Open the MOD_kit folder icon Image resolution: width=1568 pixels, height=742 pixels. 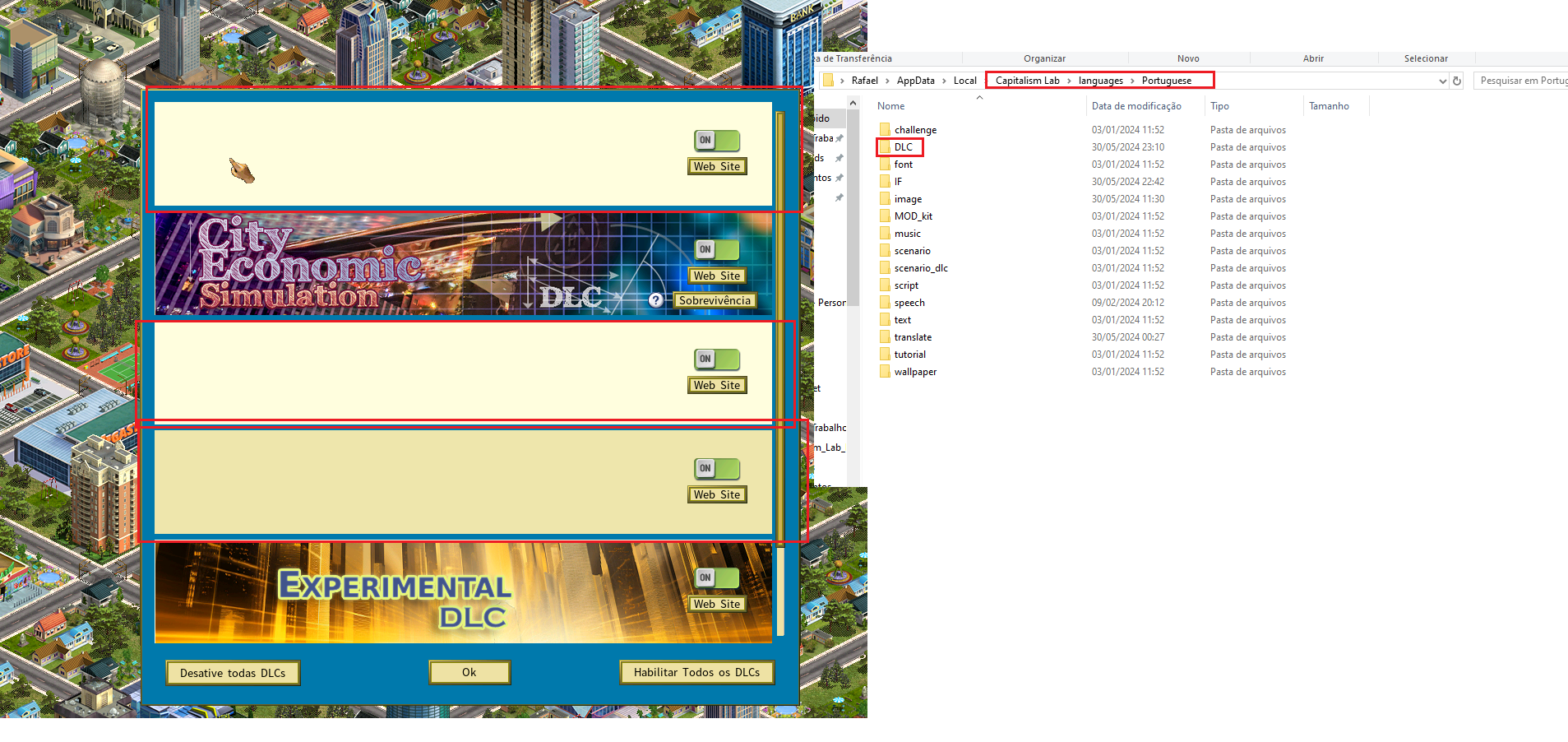click(x=885, y=216)
